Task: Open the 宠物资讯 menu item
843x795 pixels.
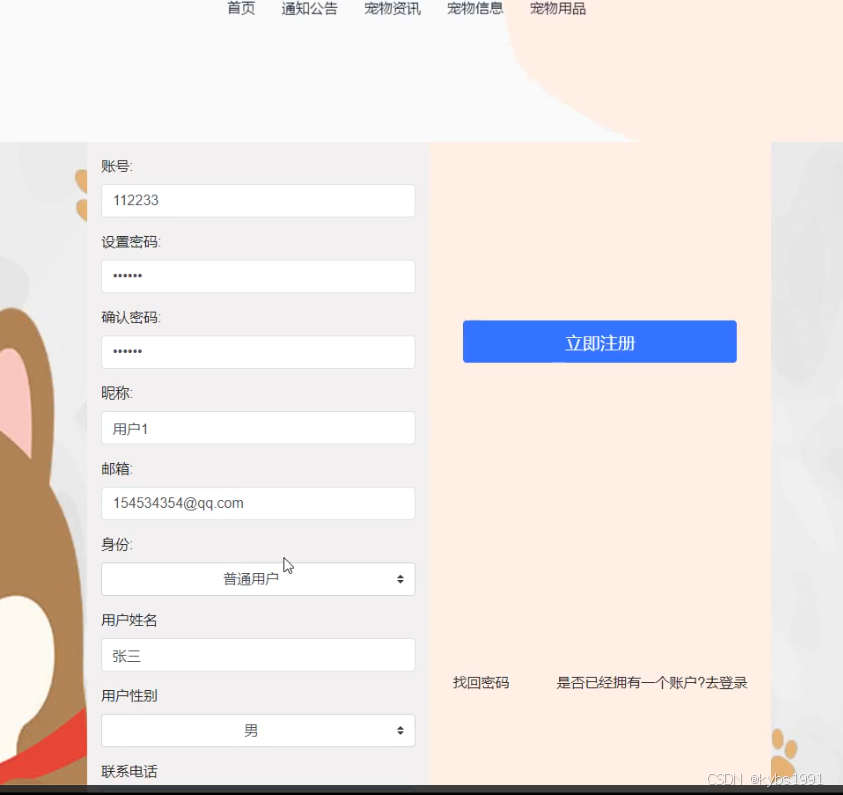Action: click(392, 8)
